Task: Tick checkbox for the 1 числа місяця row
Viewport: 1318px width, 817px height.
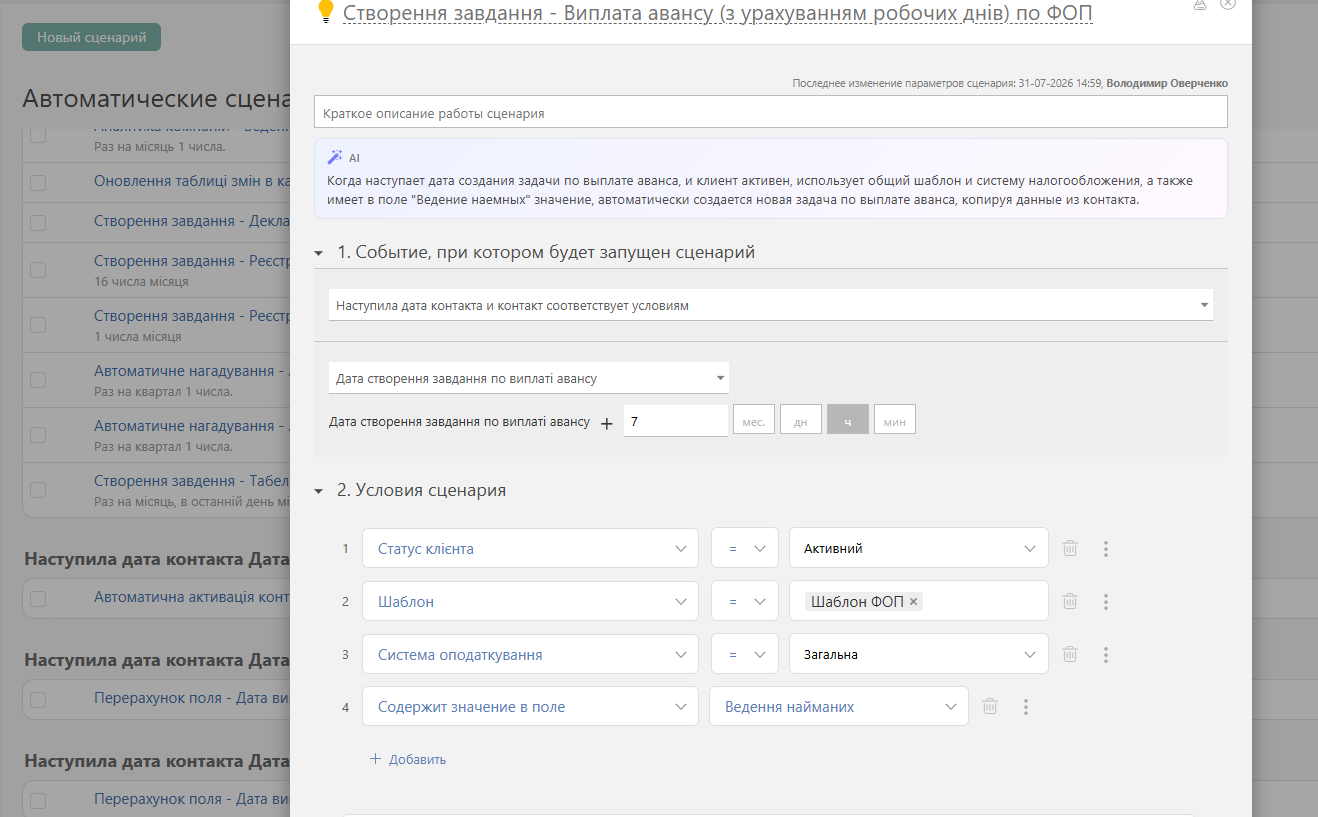Action: [38, 325]
